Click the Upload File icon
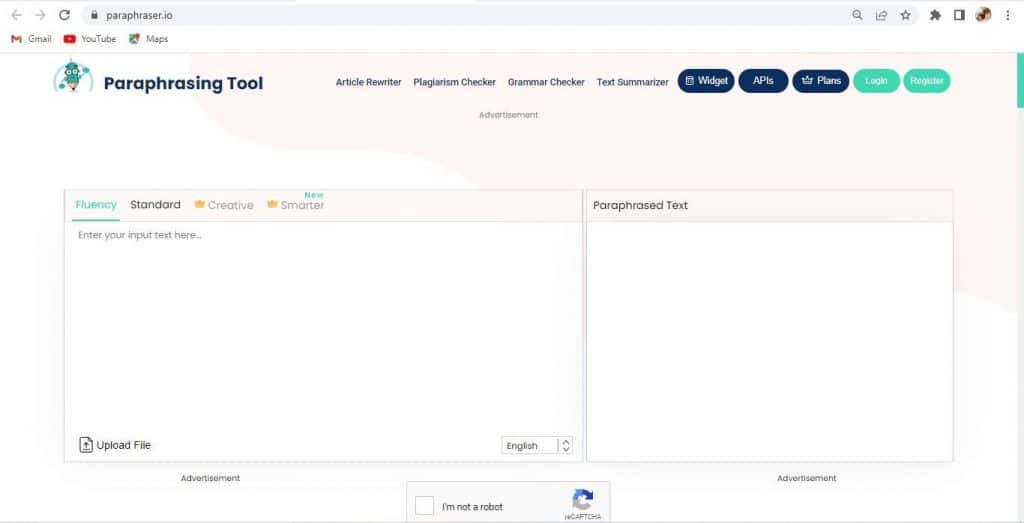This screenshot has width=1024, height=523. click(x=86, y=445)
